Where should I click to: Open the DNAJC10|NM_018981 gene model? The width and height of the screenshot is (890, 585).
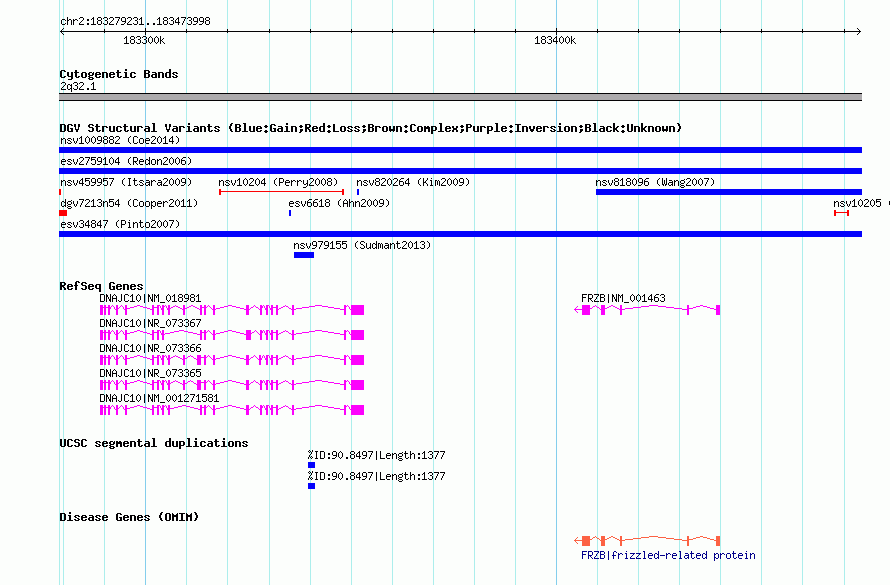coord(232,310)
